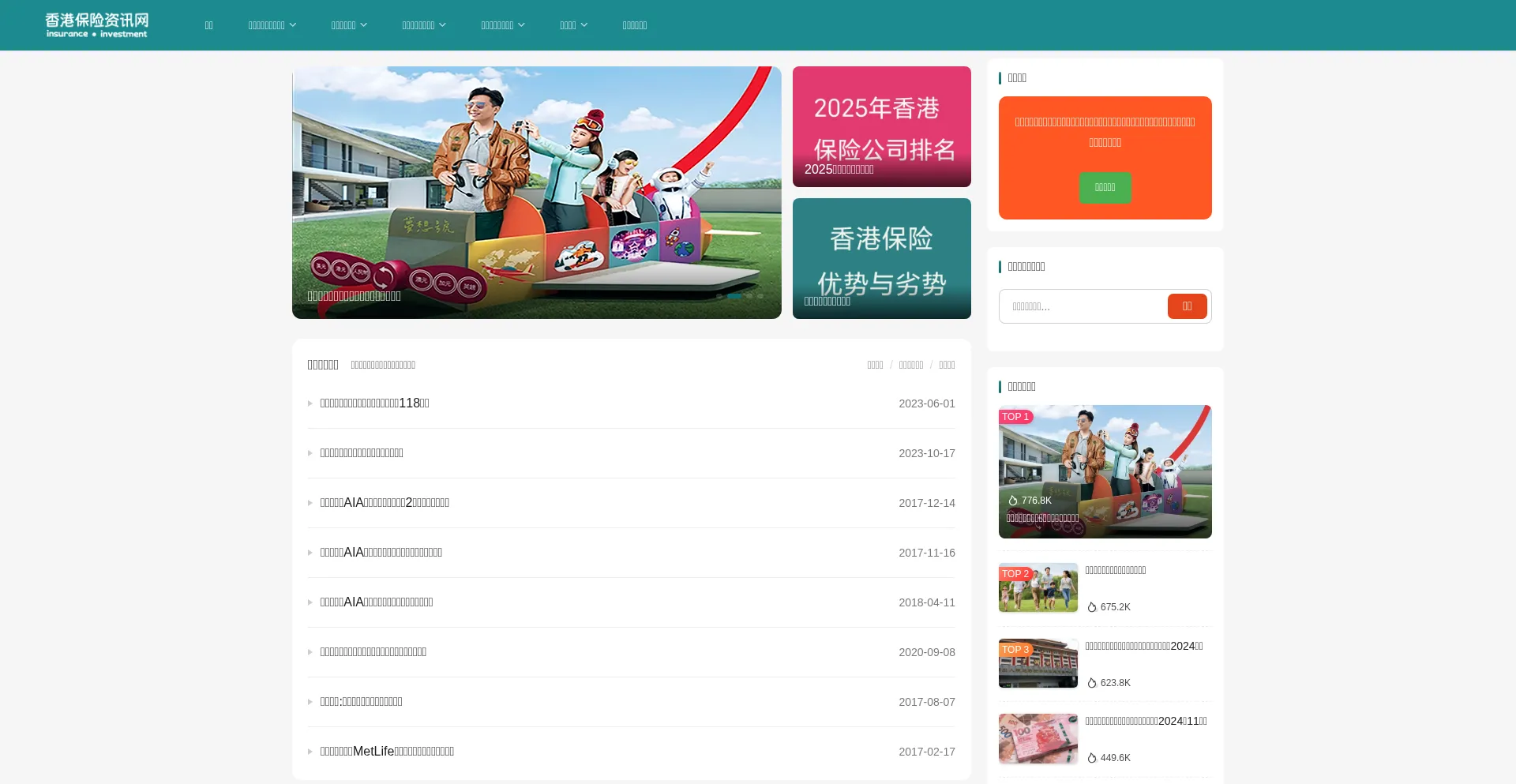Click the flame icon next to 449.6K
1516x784 pixels.
pos(1092,758)
